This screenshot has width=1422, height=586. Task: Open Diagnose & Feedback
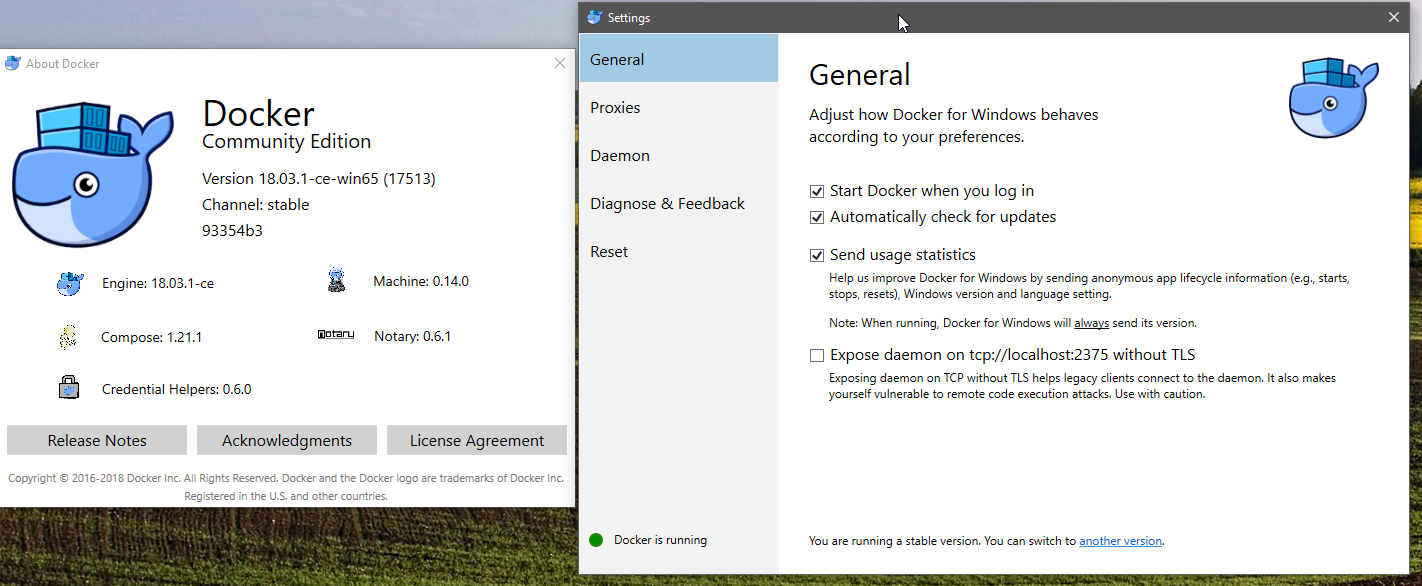tap(667, 203)
